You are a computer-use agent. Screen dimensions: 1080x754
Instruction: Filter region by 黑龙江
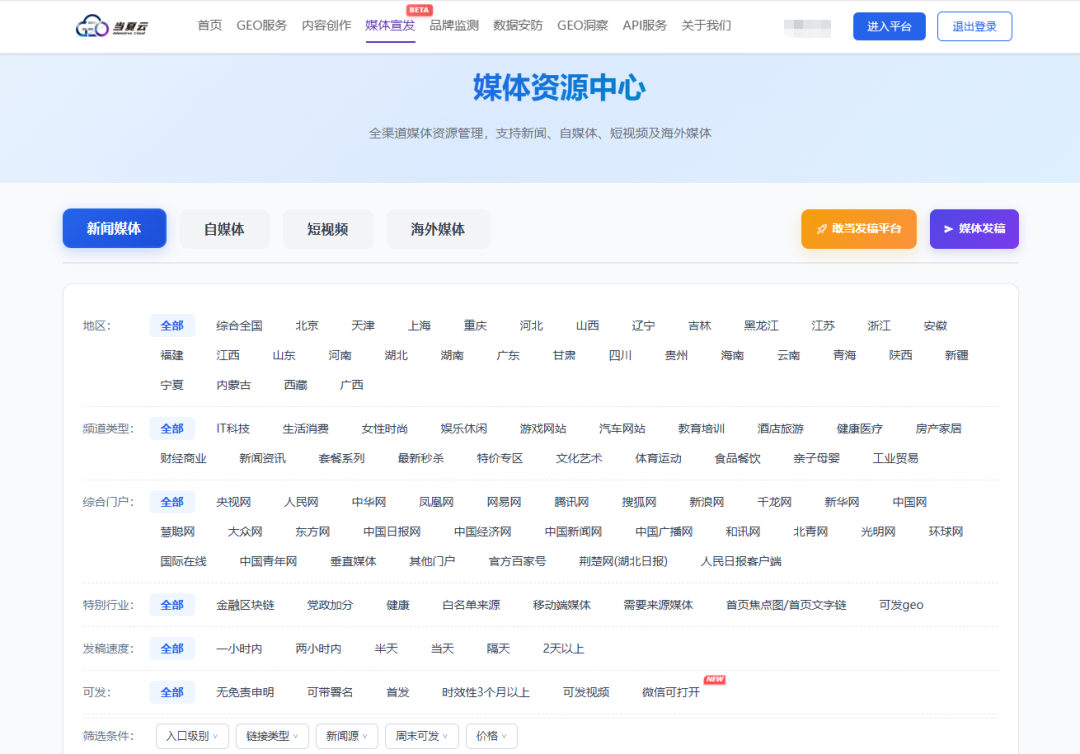pyautogui.click(x=761, y=326)
